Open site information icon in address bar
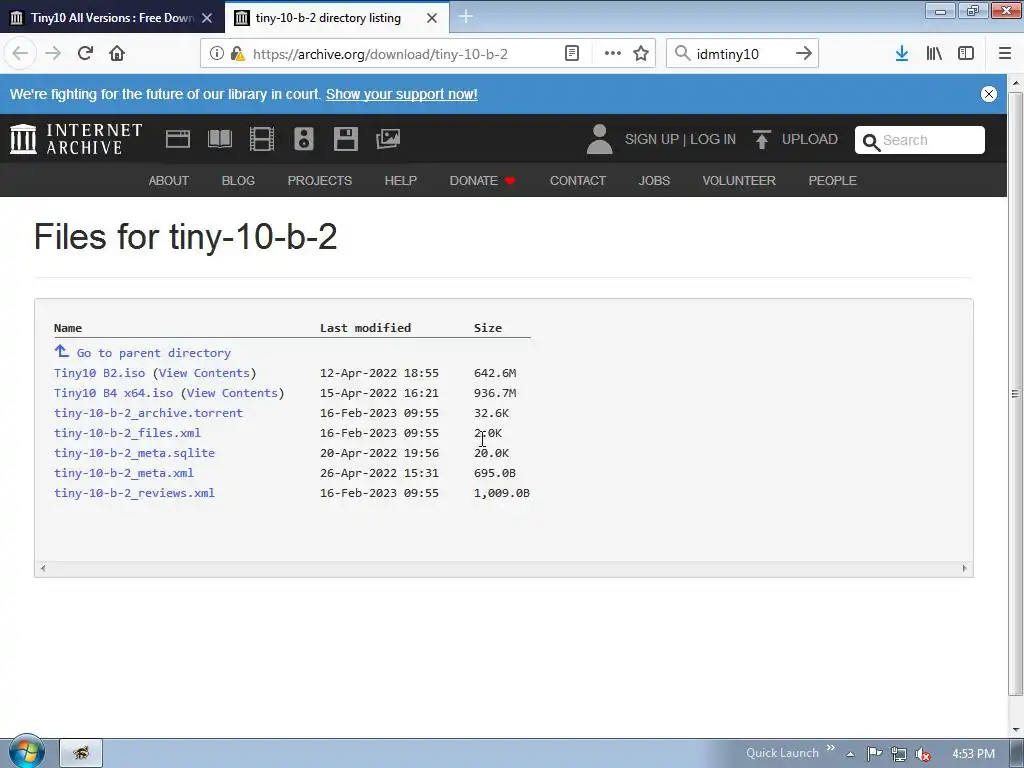 click(217, 54)
